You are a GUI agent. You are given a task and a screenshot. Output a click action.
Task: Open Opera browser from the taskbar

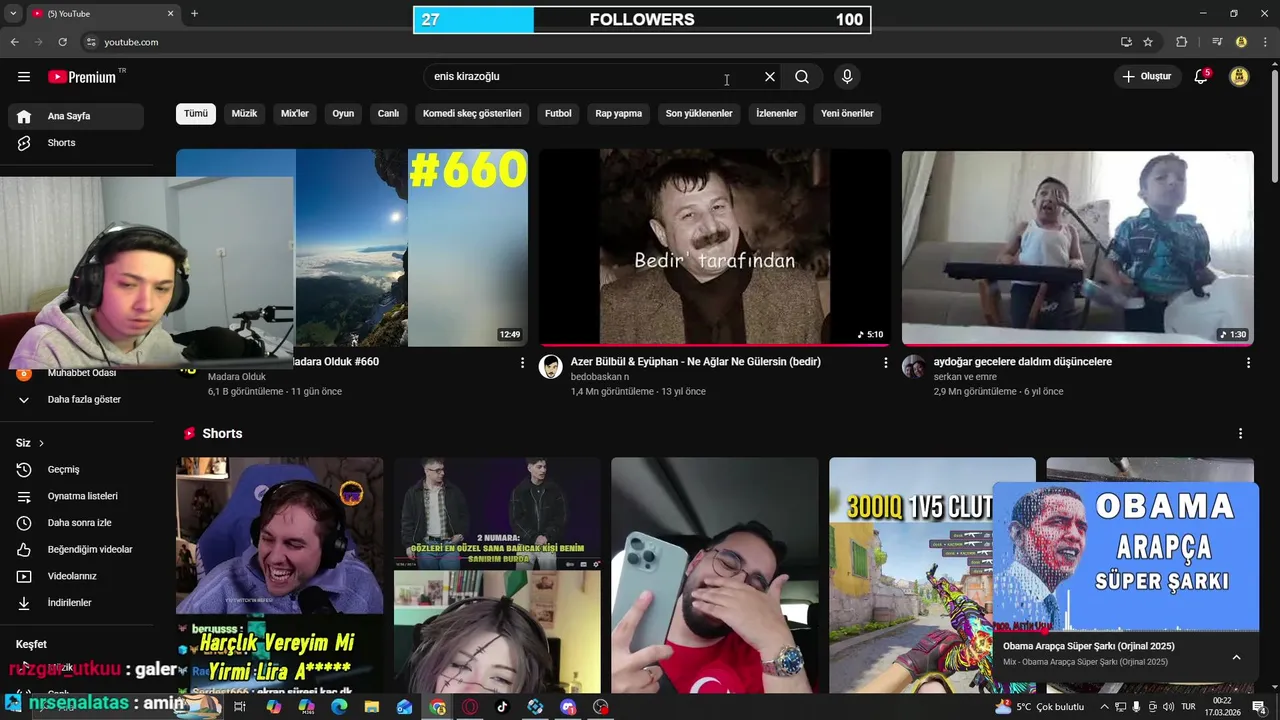click(x=470, y=707)
